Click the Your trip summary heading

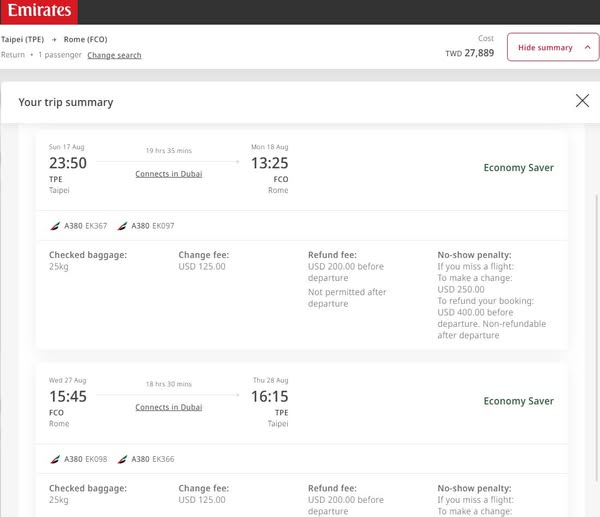coord(66,102)
